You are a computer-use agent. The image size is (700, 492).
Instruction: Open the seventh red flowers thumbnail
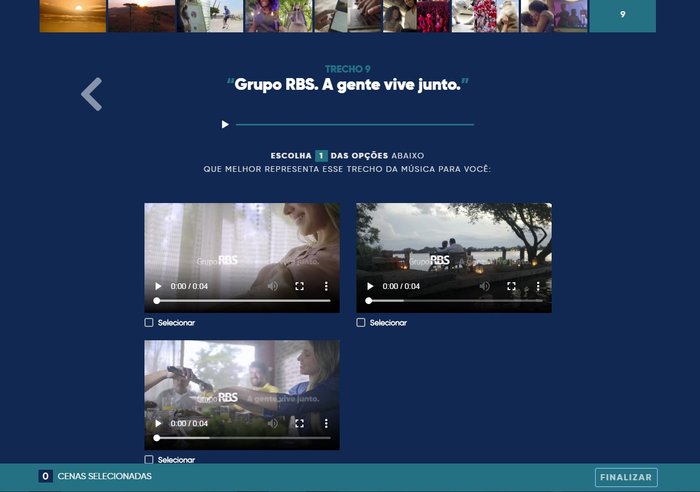click(486, 16)
